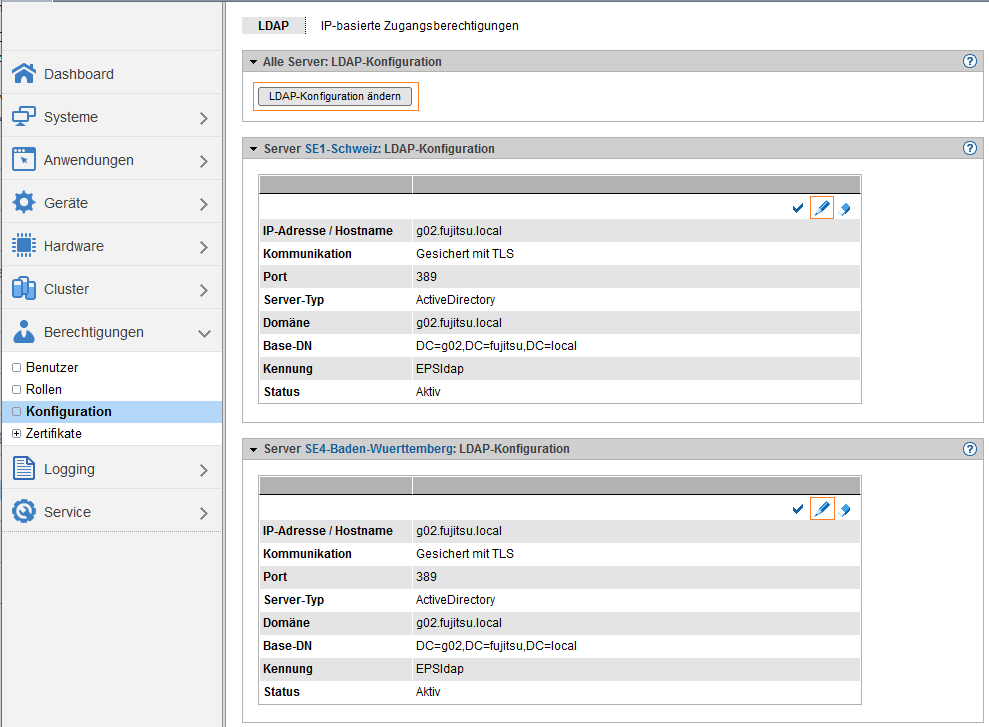The height and width of the screenshot is (727, 989).
Task: Collapse the Alle Server LDAP-Konfiguration section
Action: click(x=254, y=62)
